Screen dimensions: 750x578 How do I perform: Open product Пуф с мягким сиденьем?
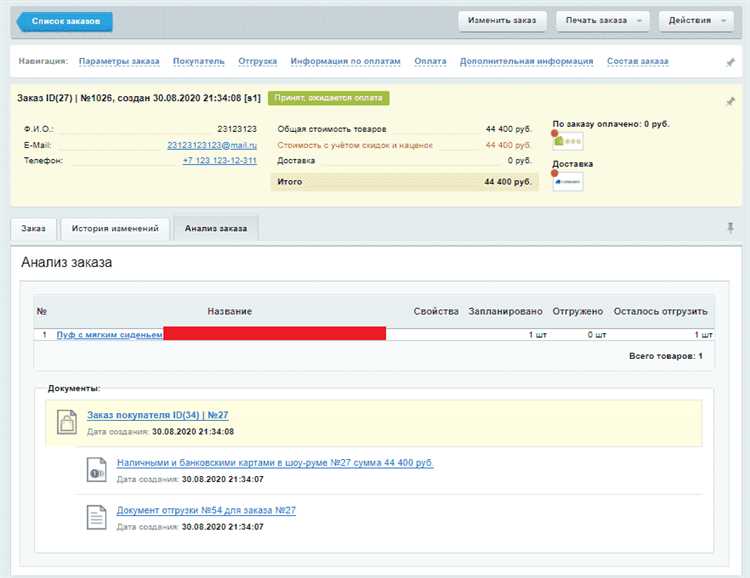(x=110, y=335)
